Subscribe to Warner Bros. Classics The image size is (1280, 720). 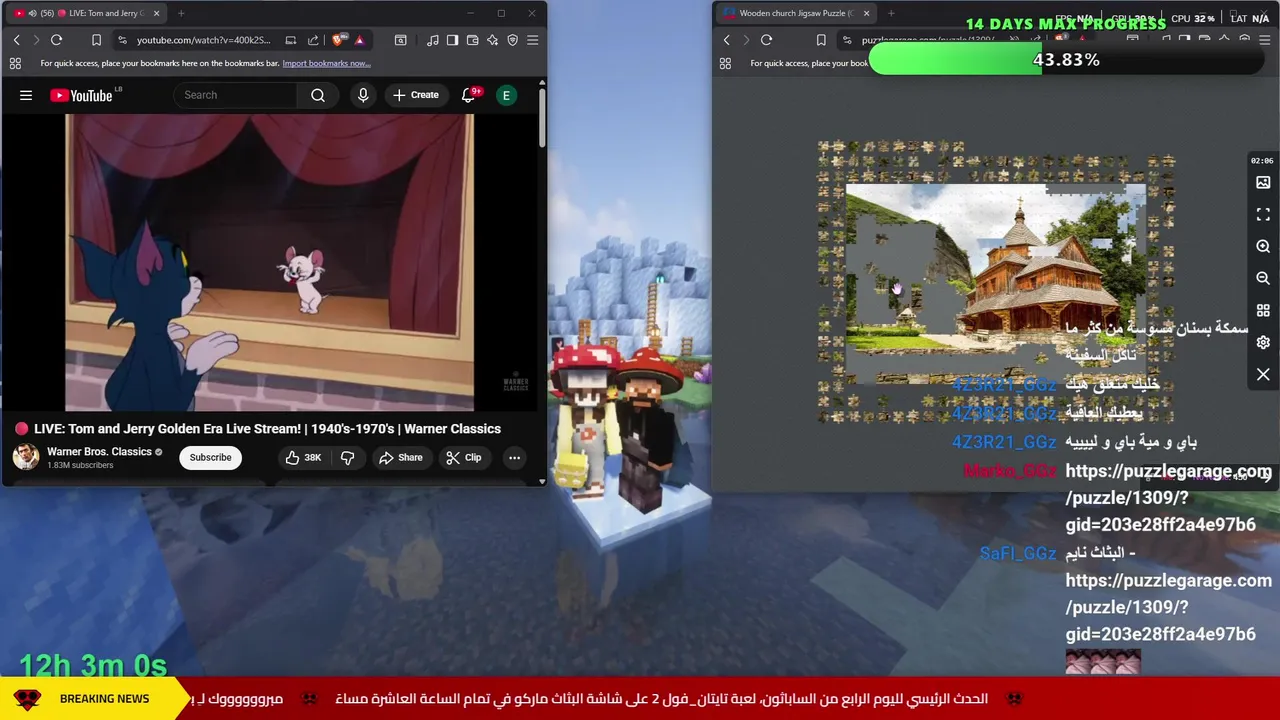point(210,457)
